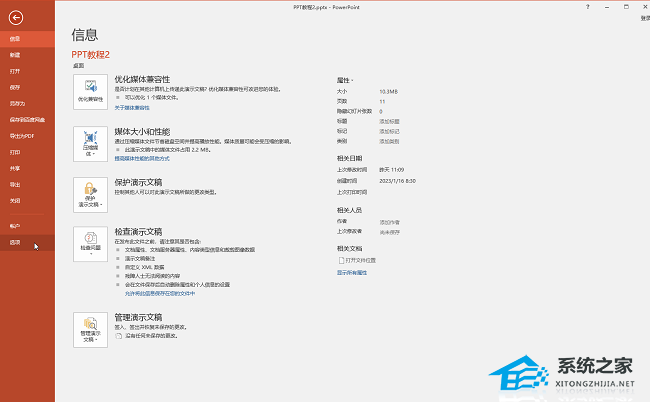Select 保存到百度网盘 in the sidebar
This screenshot has height=402, width=650.
coord(26,120)
